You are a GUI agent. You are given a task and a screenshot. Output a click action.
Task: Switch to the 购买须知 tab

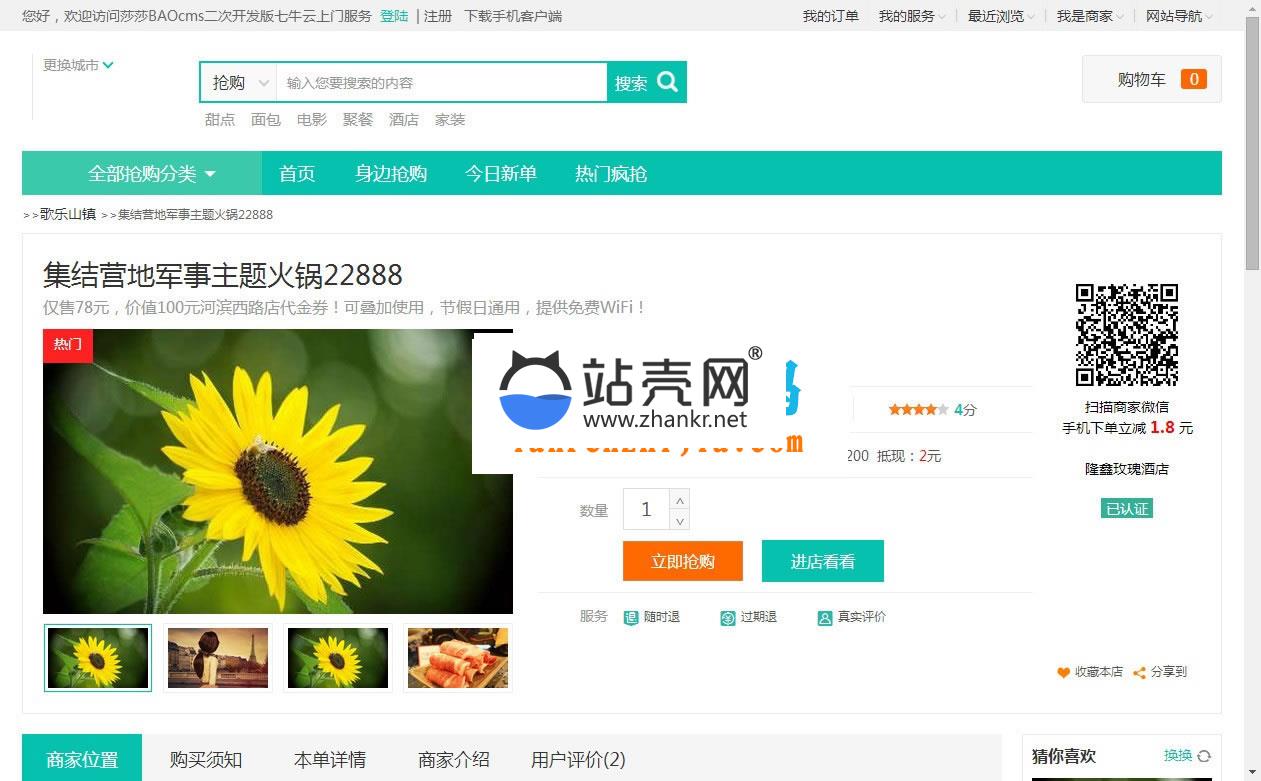[206, 759]
